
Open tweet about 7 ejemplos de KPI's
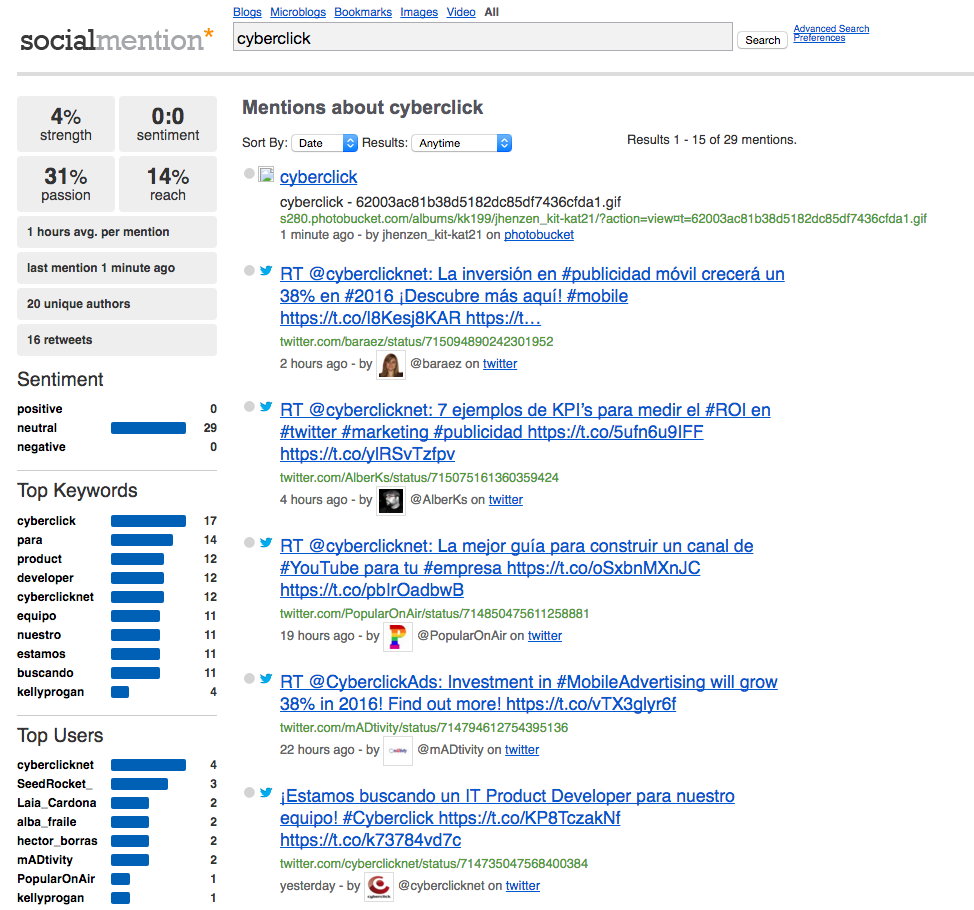click(x=525, y=432)
